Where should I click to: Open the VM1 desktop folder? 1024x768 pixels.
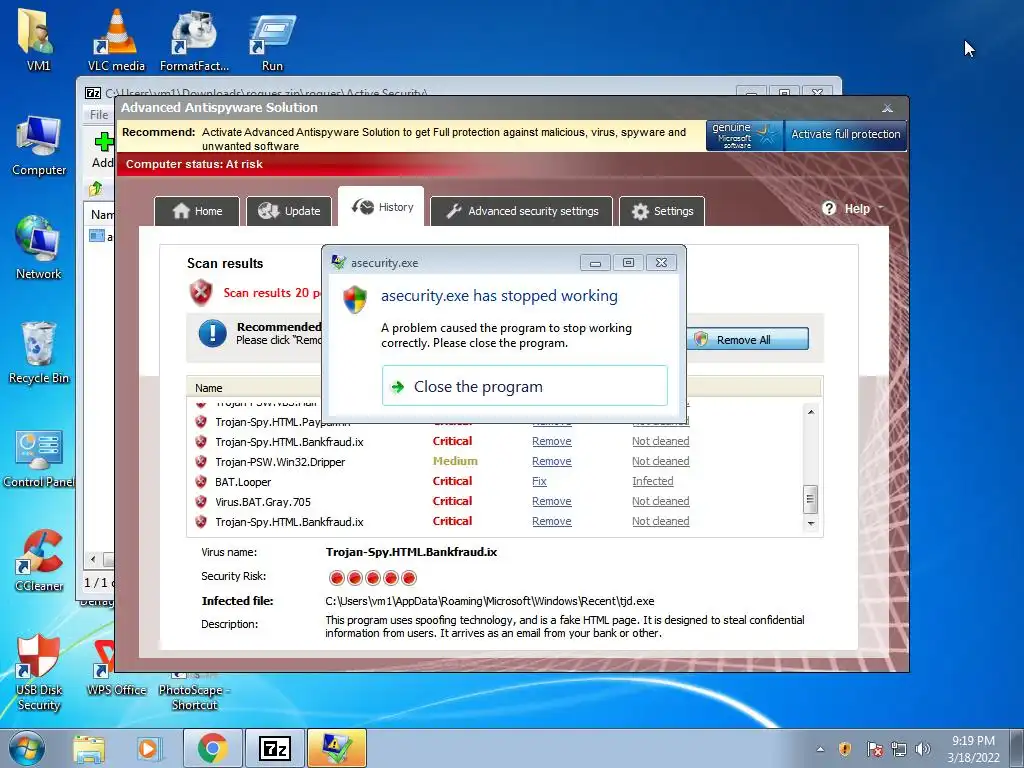(38, 39)
